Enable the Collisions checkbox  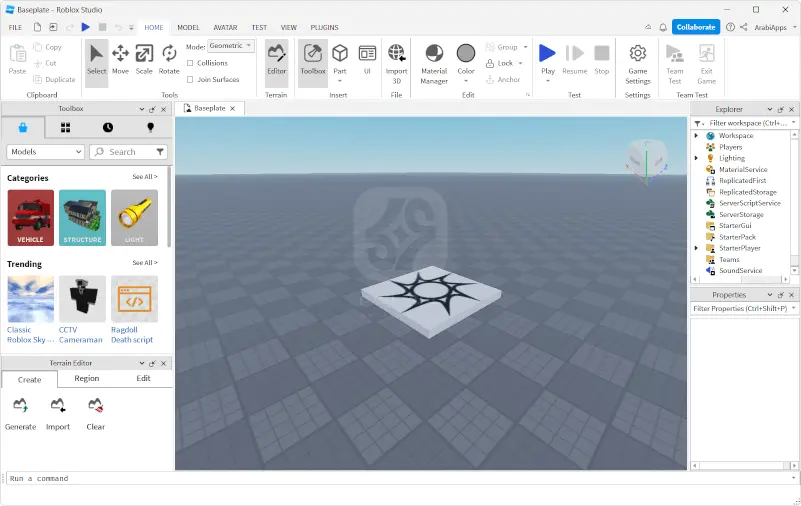pos(190,63)
